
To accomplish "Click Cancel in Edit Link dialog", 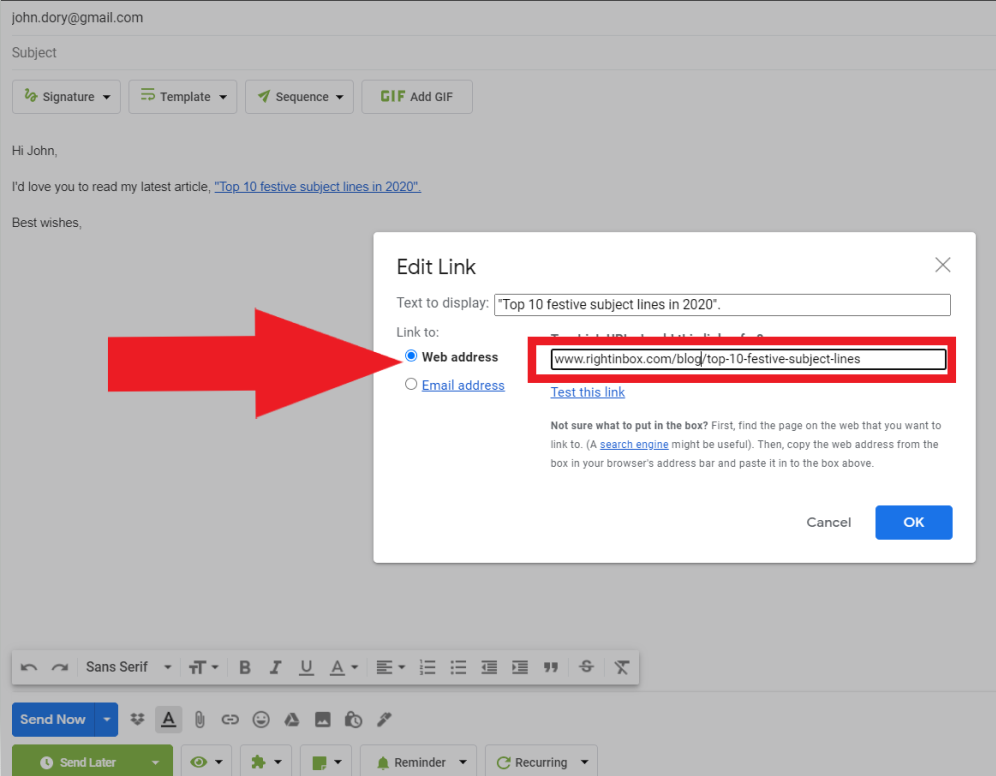I will coord(828,522).
